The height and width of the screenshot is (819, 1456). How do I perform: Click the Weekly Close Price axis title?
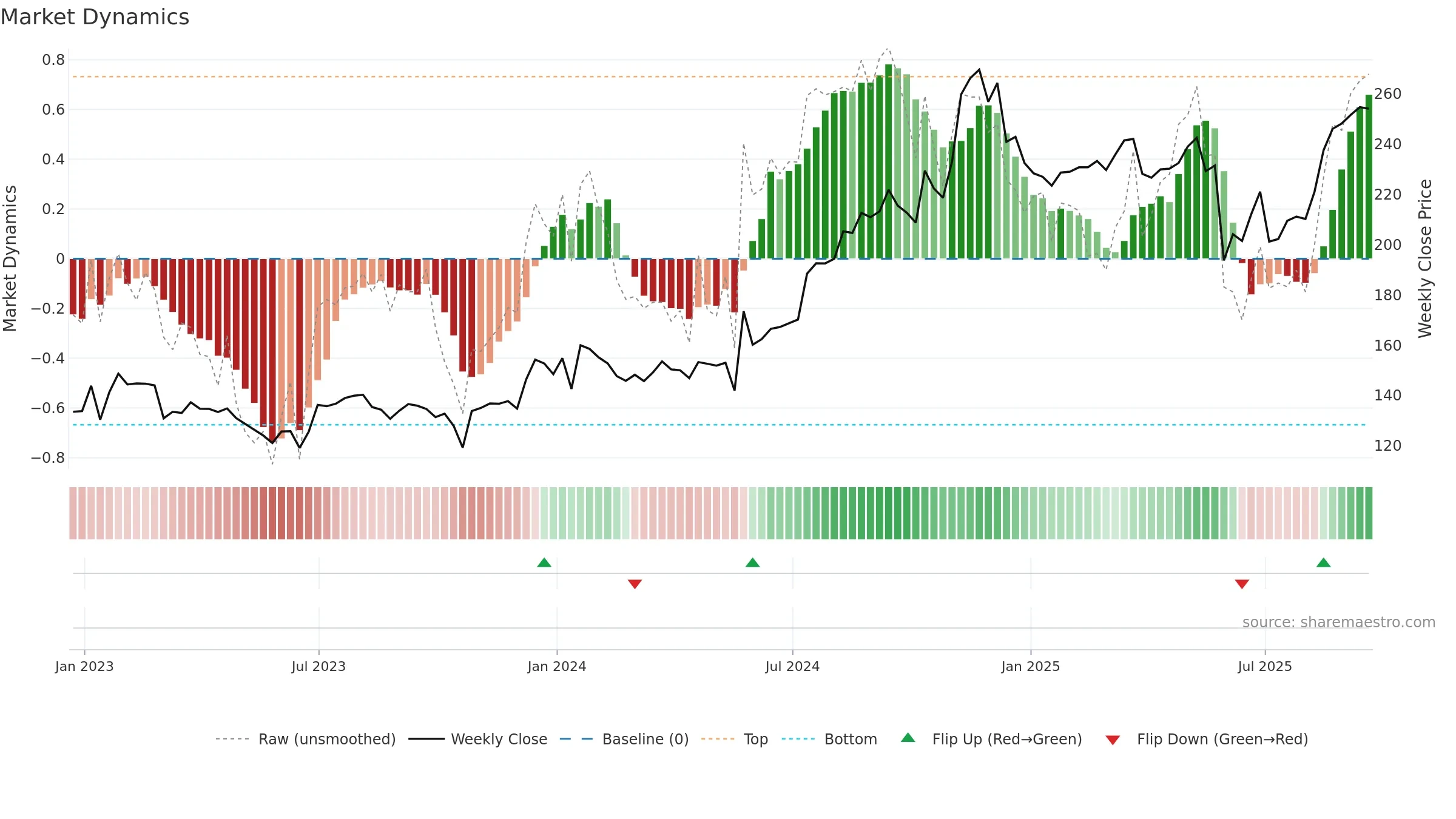pos(1425,258)
